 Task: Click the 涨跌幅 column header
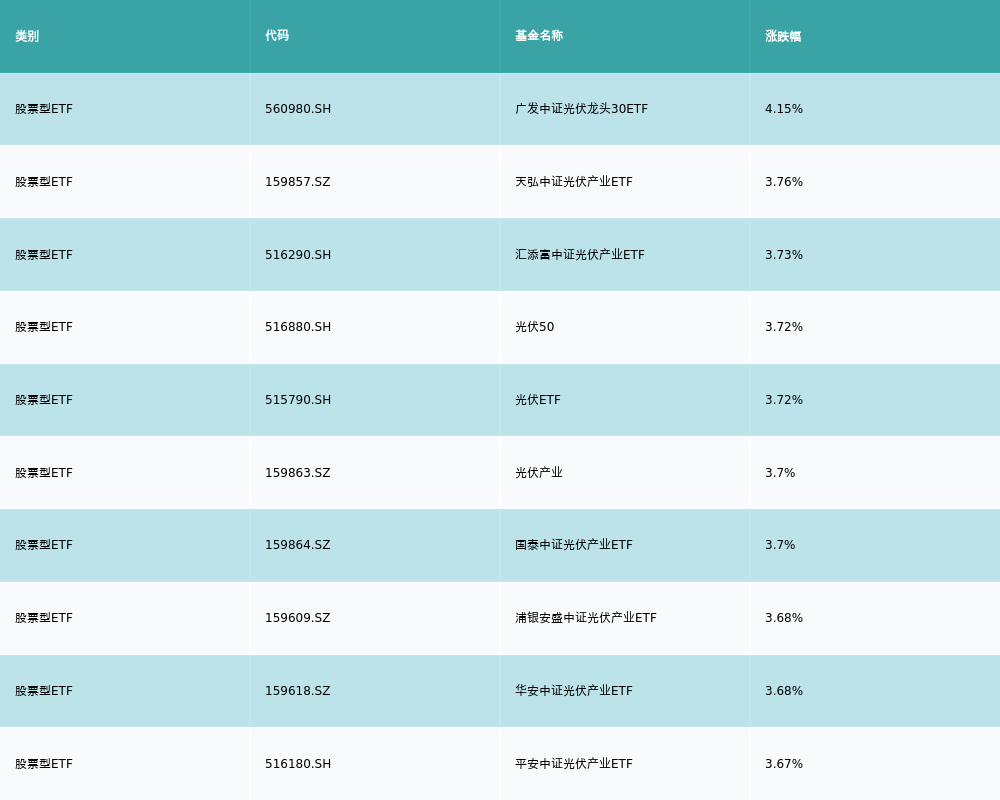tap(783, 36)
